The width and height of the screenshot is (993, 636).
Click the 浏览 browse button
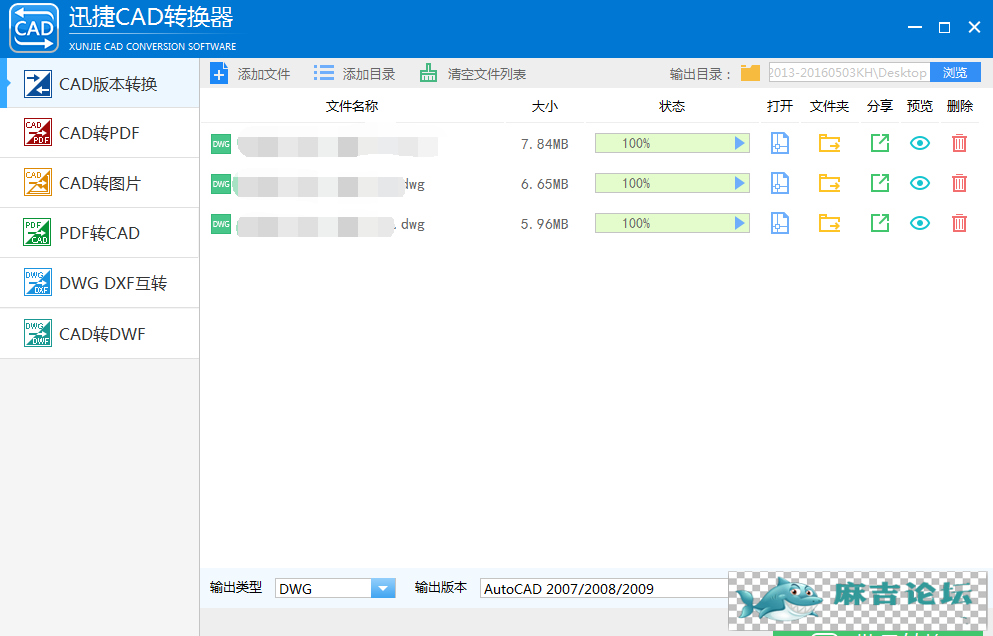coord(955,73)
